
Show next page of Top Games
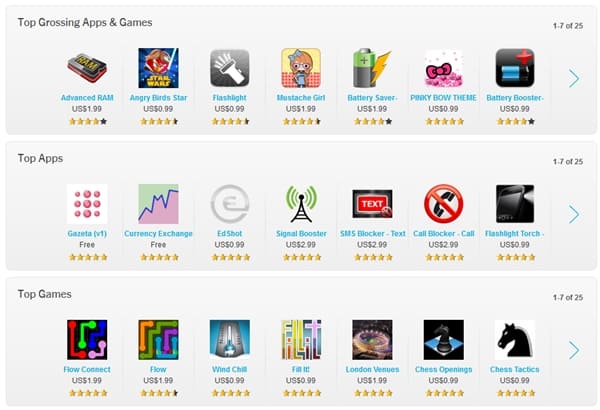click(574, 350)
